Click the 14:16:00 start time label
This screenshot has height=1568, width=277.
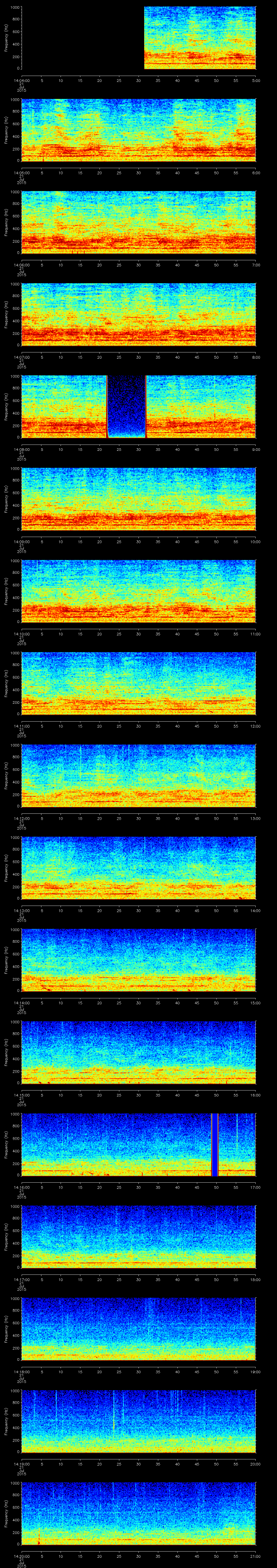tap(21, 1187)
